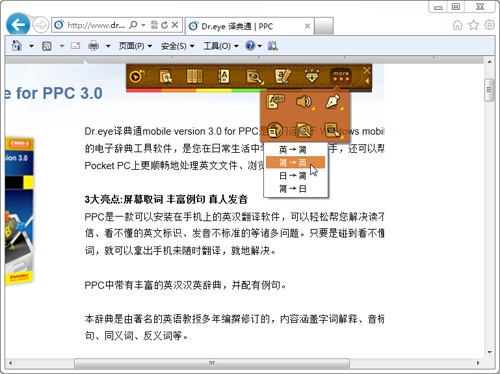
Task: Click the magnifier search icon in Dr.eye toolbar
Action: point(254,77)
